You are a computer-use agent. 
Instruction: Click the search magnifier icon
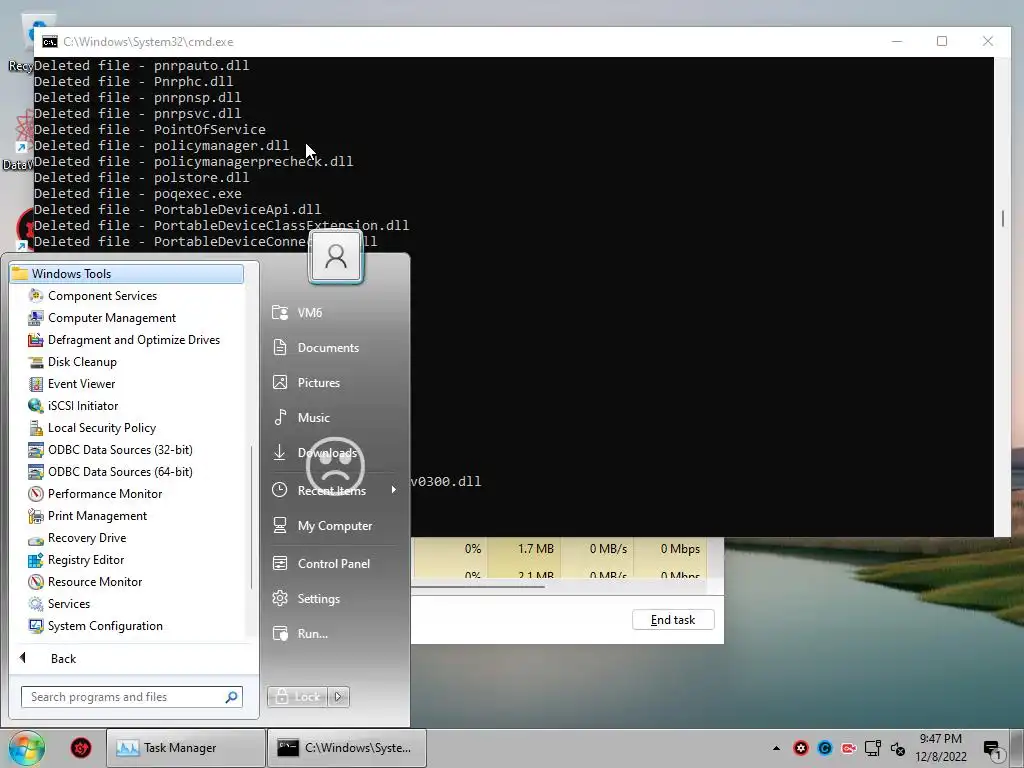pyautogui.click(x=231, y=697)
